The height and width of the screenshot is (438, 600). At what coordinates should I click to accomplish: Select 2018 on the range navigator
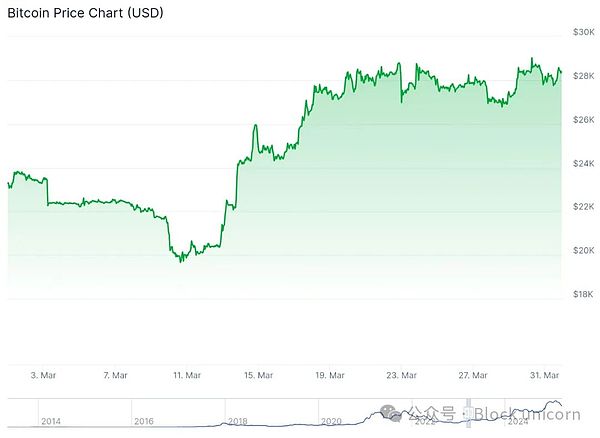[x=238, y=421]
